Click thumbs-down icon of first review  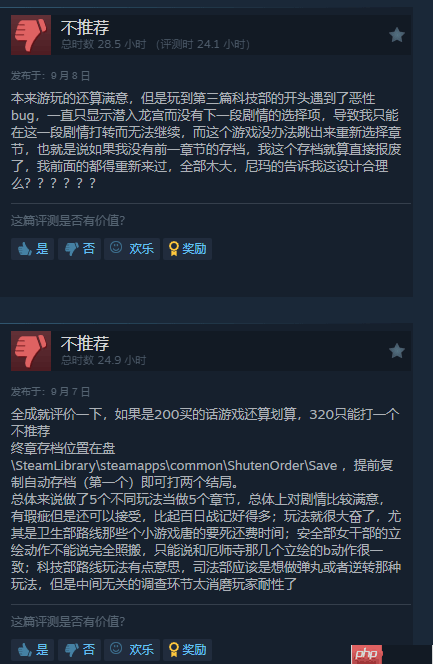[x=31, y=35]
